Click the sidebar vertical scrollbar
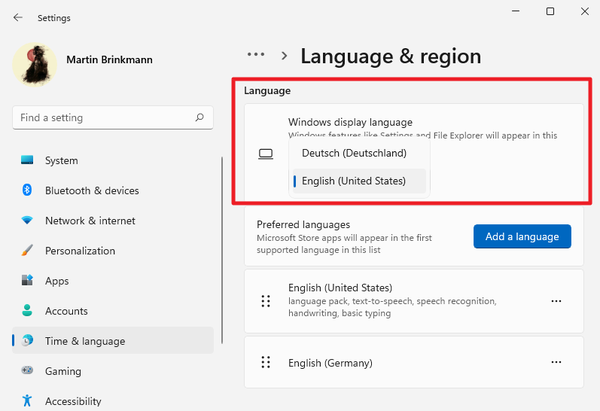The image size is (600, 411). 222,251
